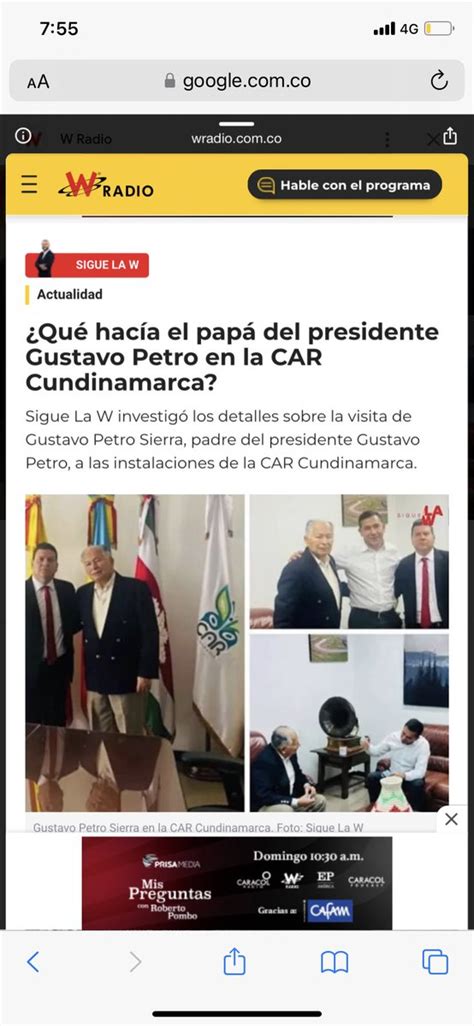Open the three-dot options in preview bar

(x=388, y=139)
